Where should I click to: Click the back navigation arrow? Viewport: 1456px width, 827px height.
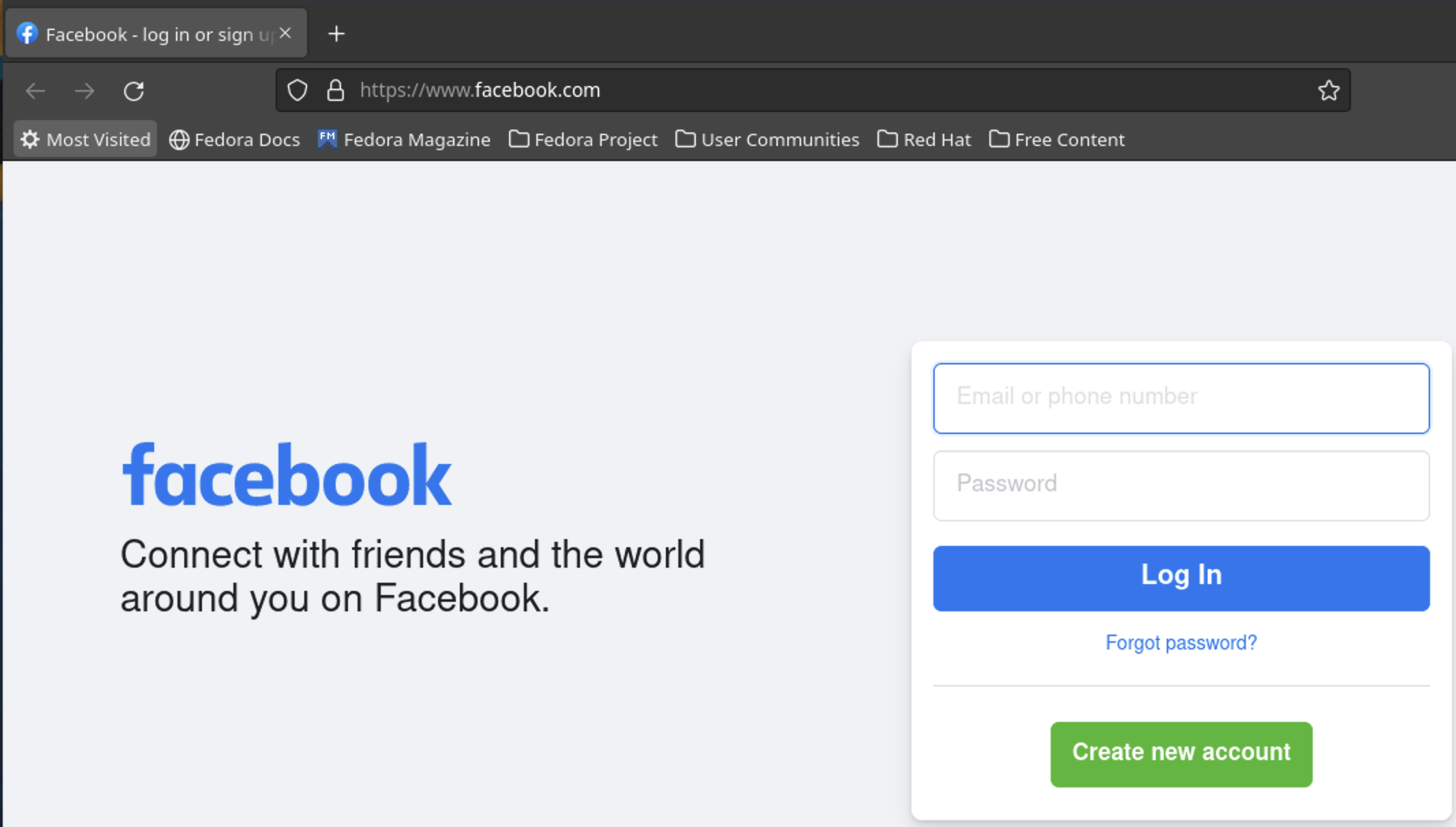[x=35, y=91]
